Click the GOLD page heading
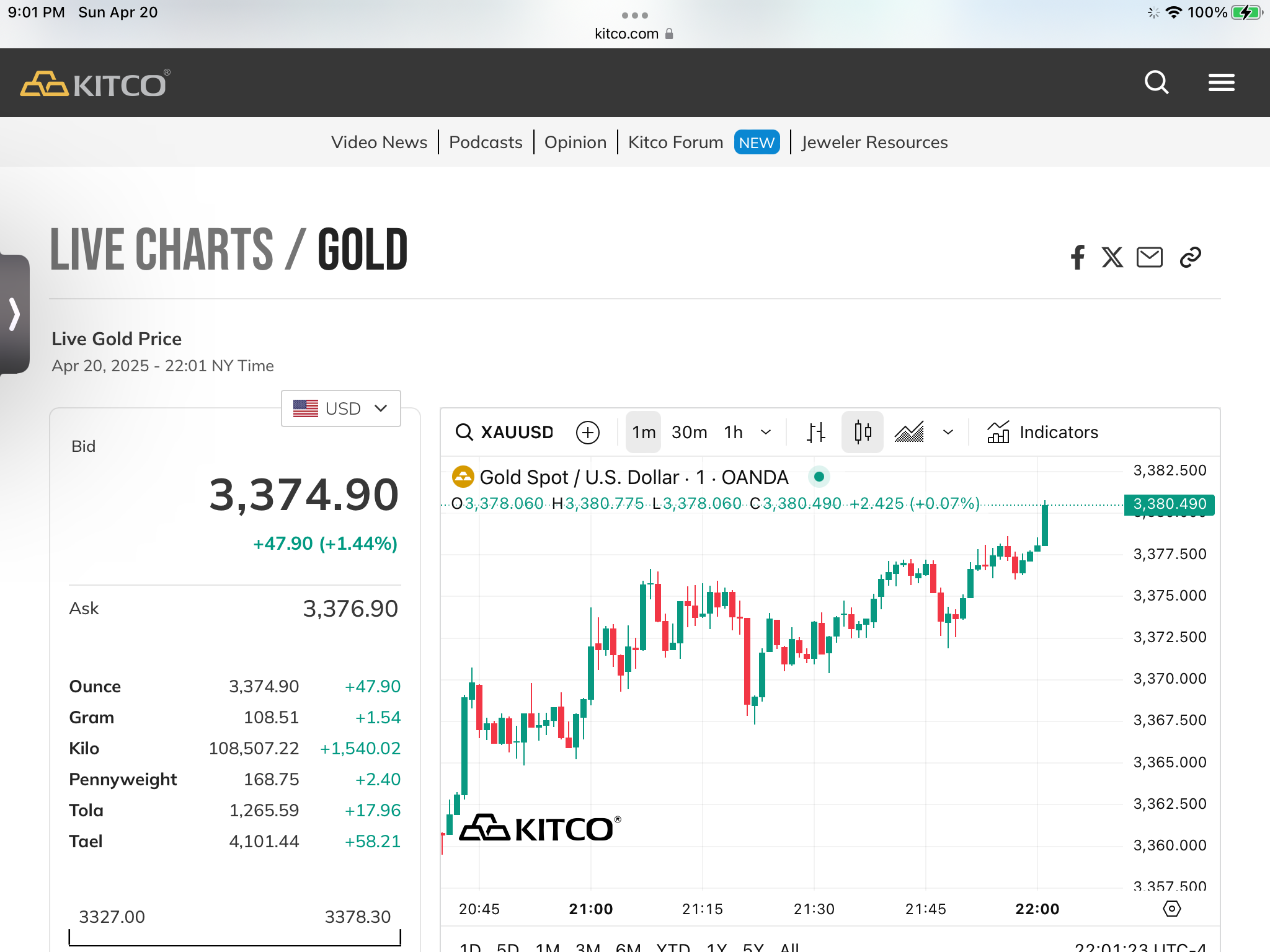 point(363,250)
